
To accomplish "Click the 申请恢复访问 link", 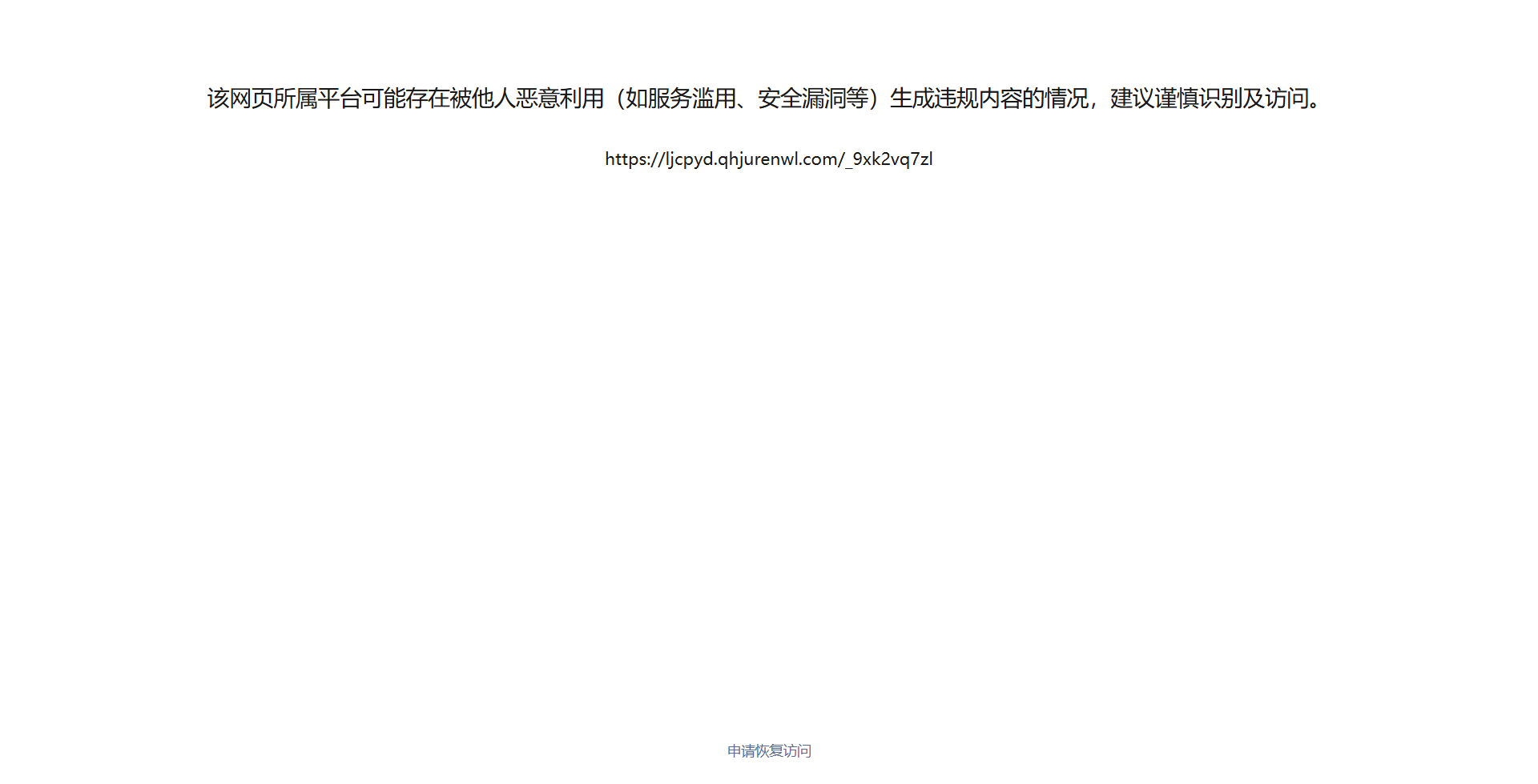I will tap(769, 750).
